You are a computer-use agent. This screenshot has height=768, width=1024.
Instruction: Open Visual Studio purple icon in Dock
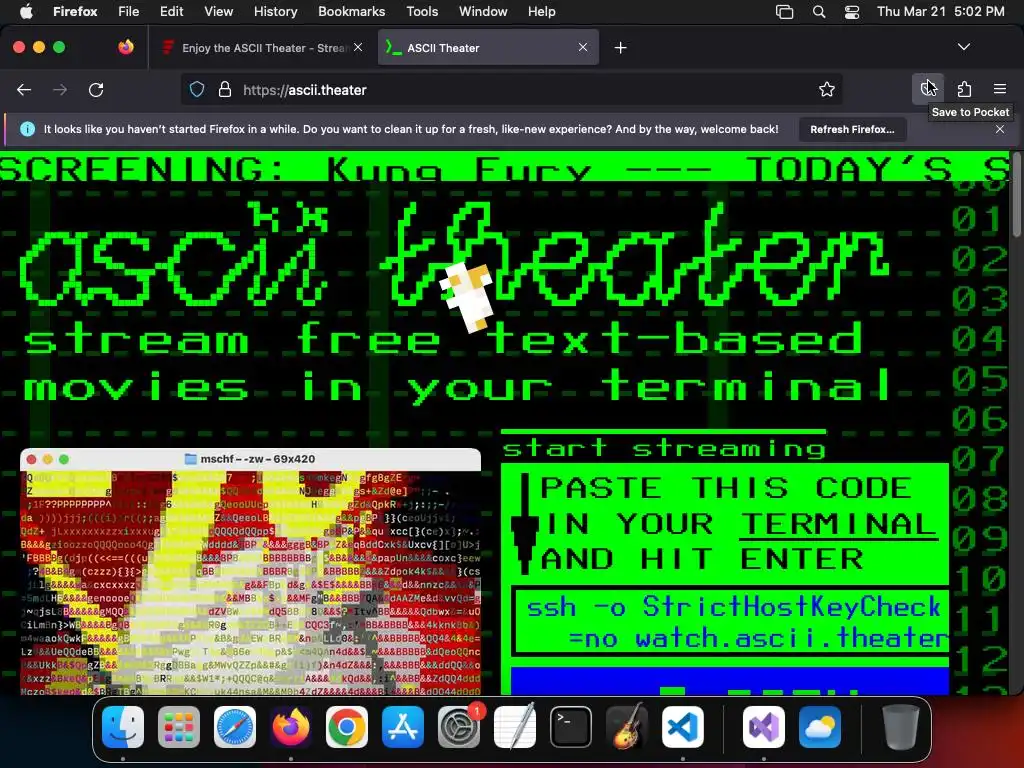(763, 727)
